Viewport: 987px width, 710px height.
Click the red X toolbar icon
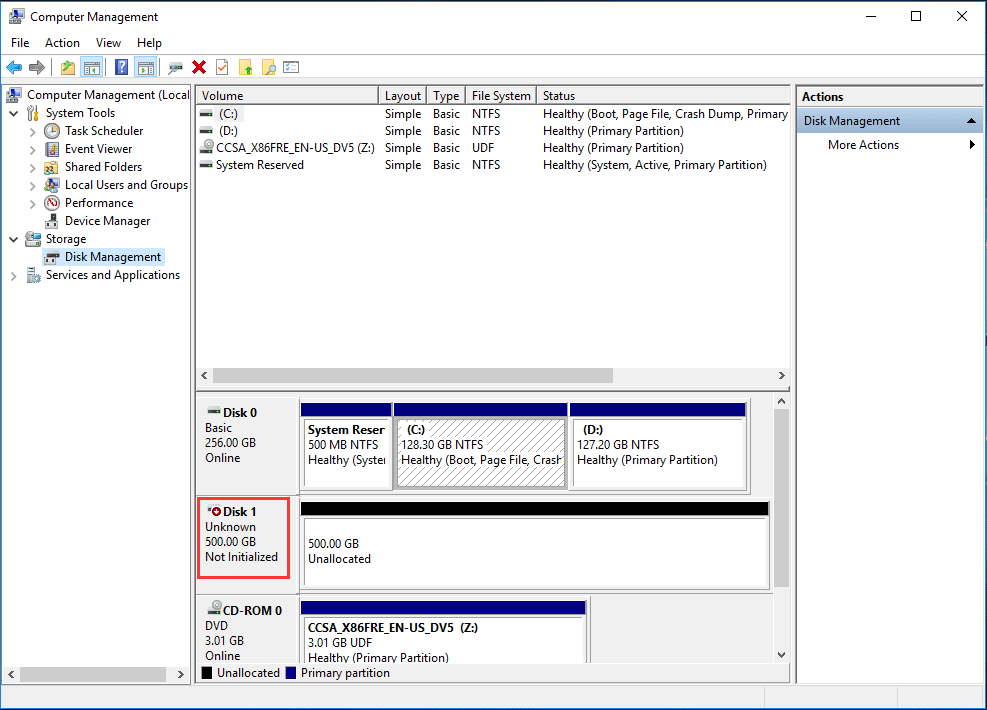coord(197,67)
